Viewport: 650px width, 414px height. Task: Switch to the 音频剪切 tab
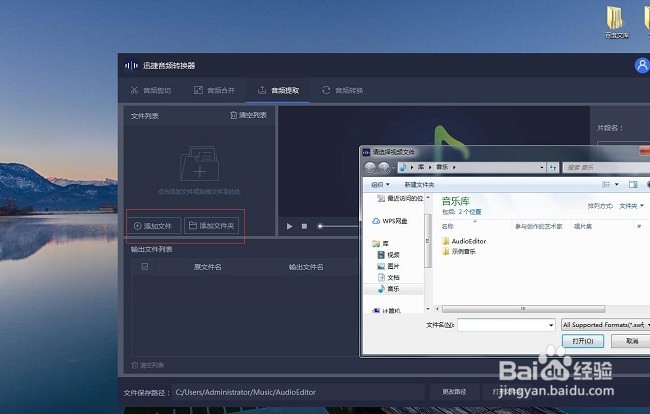[x=151, y=90]
